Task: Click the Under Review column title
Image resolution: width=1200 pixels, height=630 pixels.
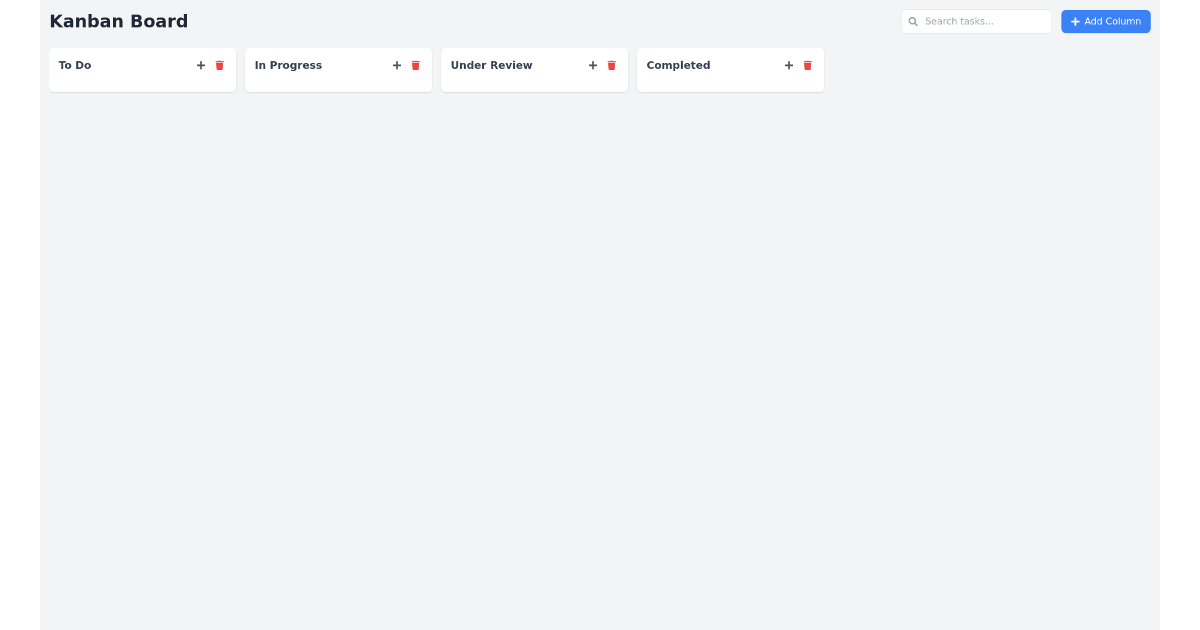Action: tap(491, 65)
